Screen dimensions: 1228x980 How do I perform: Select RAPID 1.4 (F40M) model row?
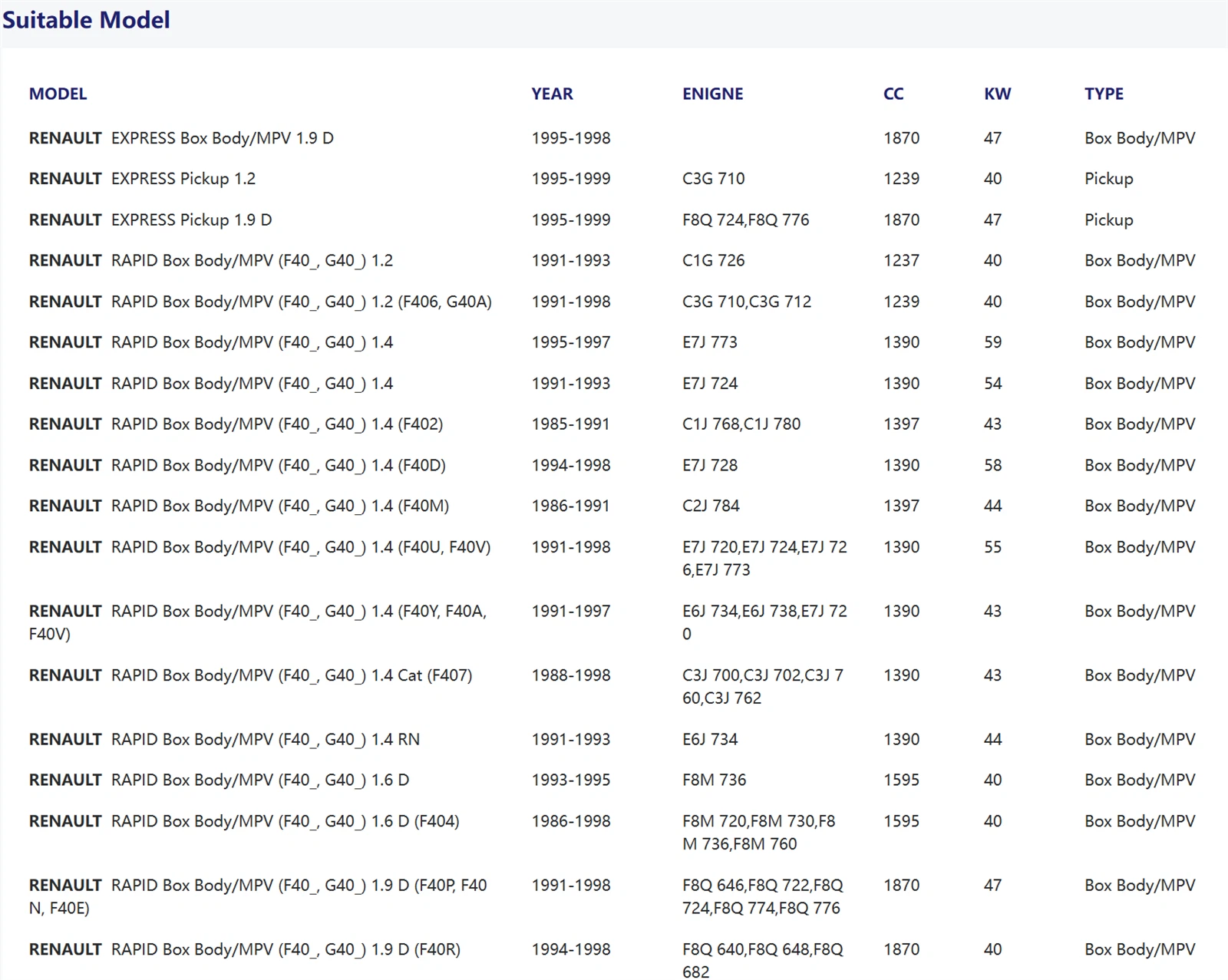[x=239, y=506]
